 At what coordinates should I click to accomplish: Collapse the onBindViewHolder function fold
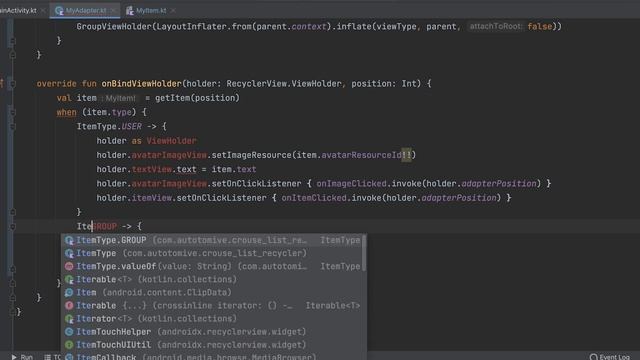[13, 84]
